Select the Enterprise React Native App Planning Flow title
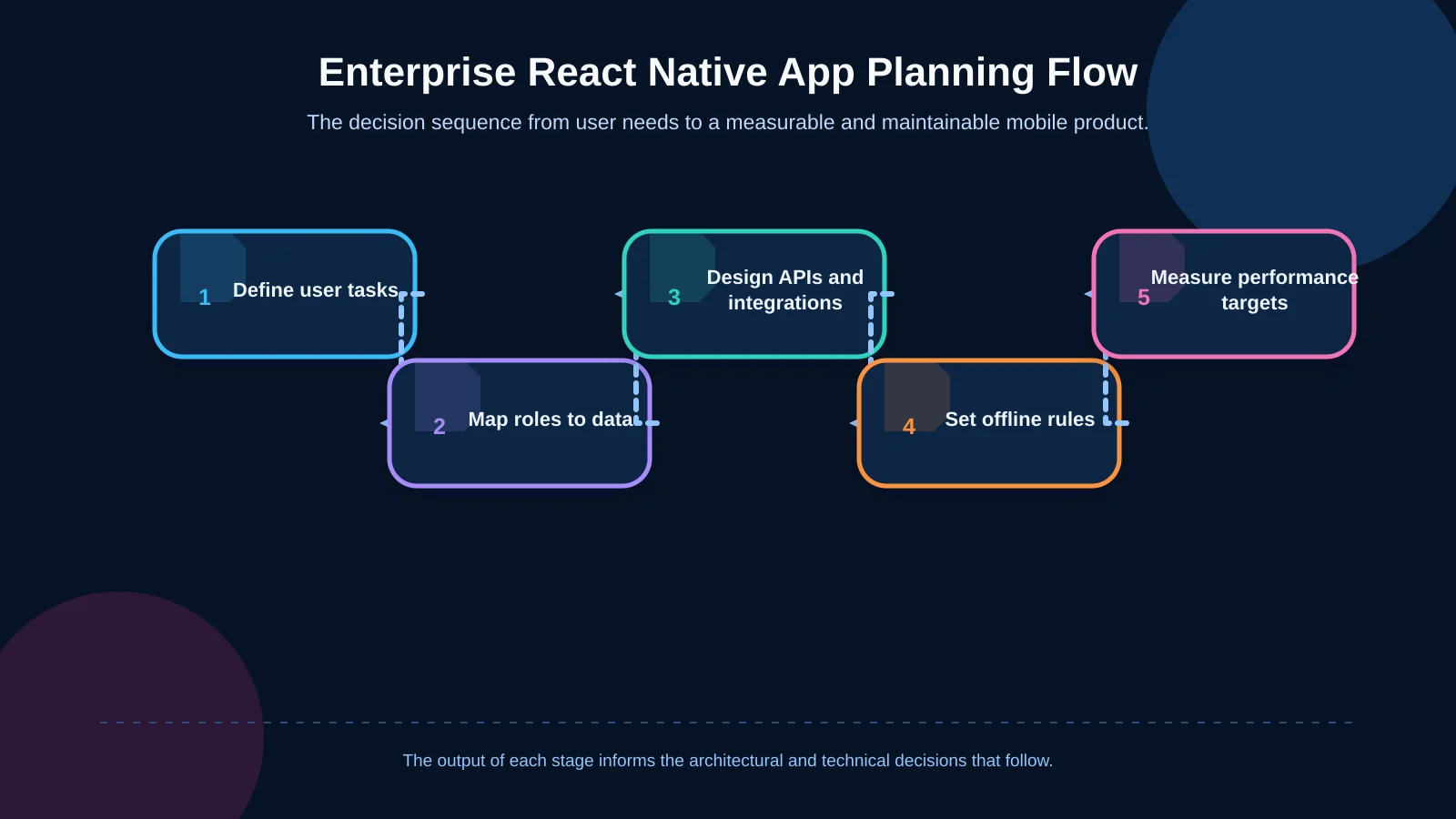The image size is (1456, 819). pyautogui.click(x=728, y=72)
